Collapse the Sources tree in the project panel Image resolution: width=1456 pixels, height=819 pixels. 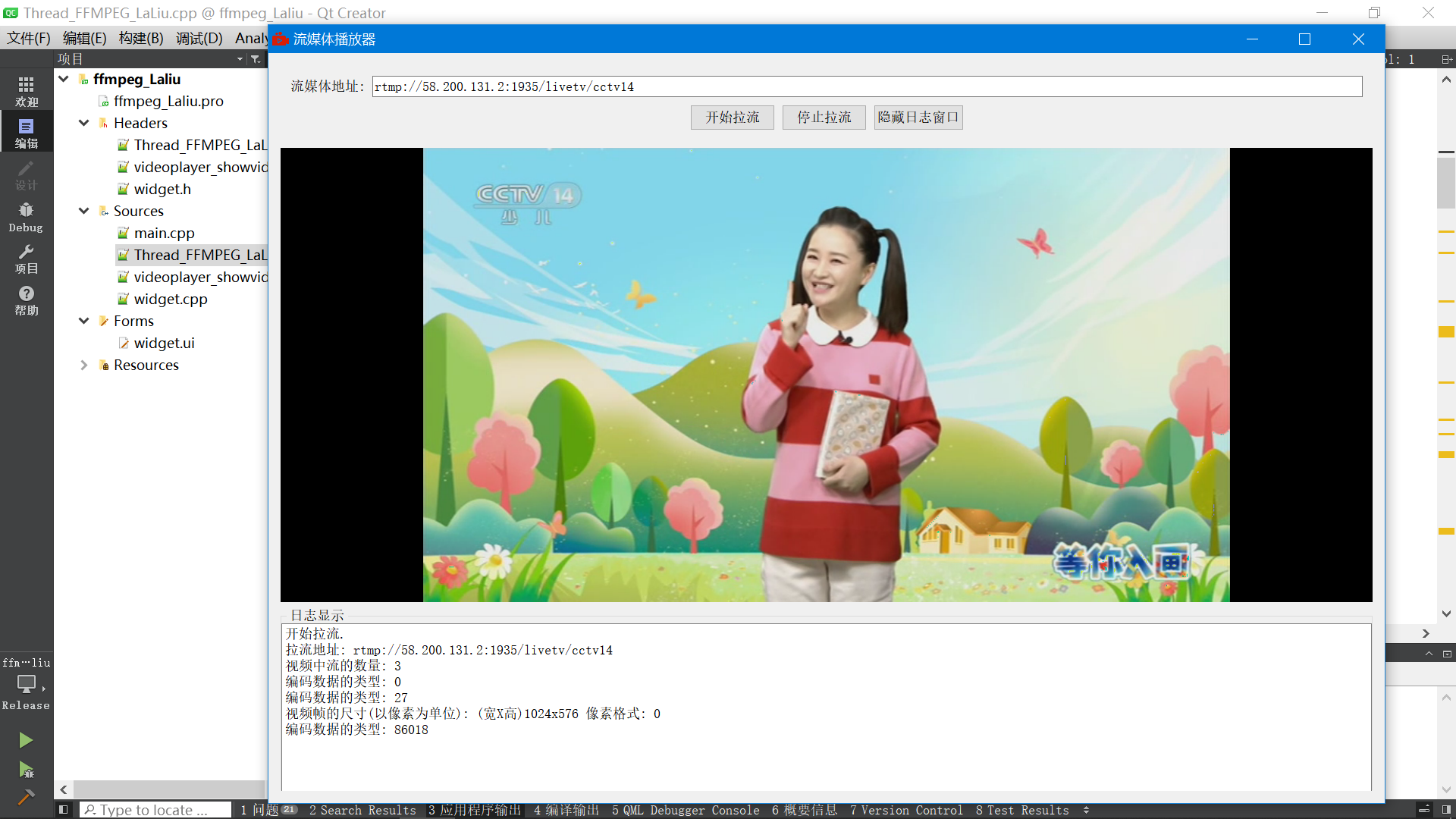coord(83,211)
